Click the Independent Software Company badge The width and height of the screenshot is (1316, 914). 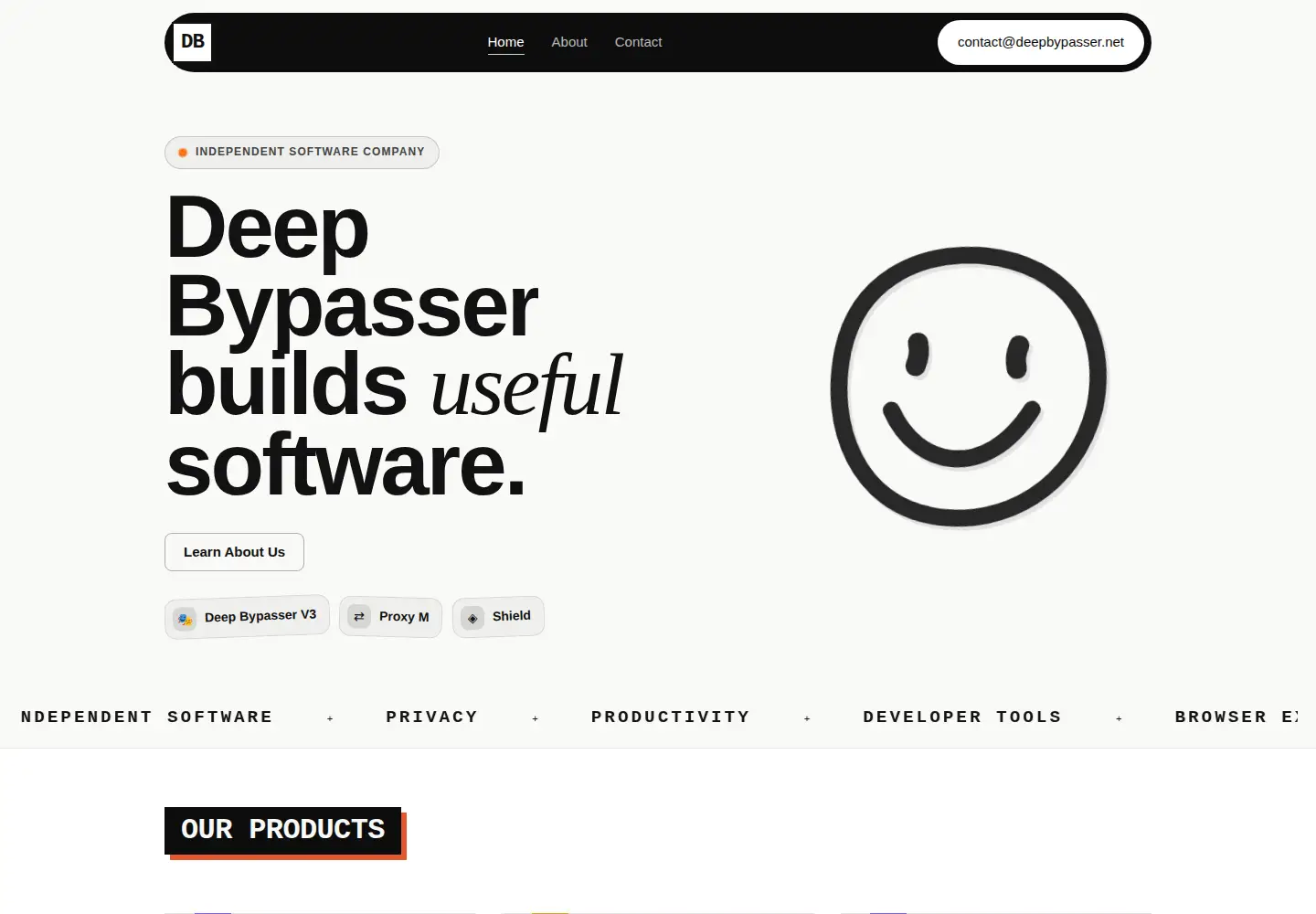point(302,153)
